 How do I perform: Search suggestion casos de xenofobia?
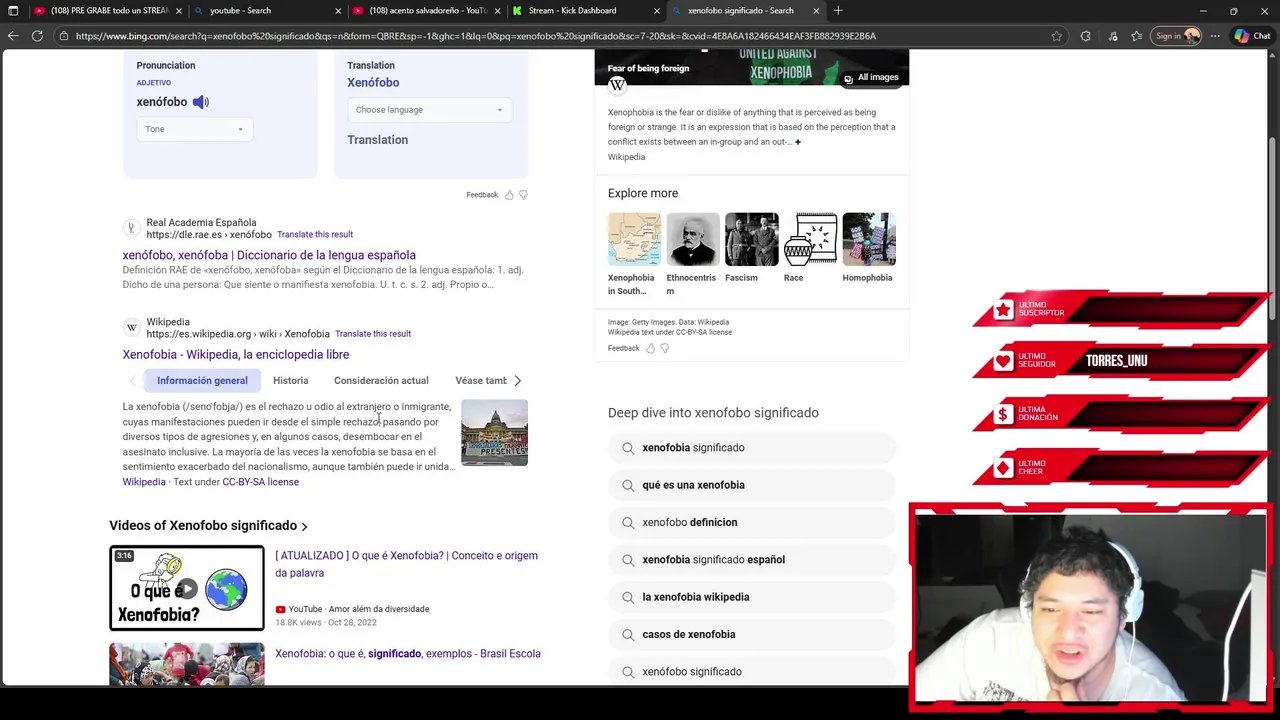[x=751, y=634]
